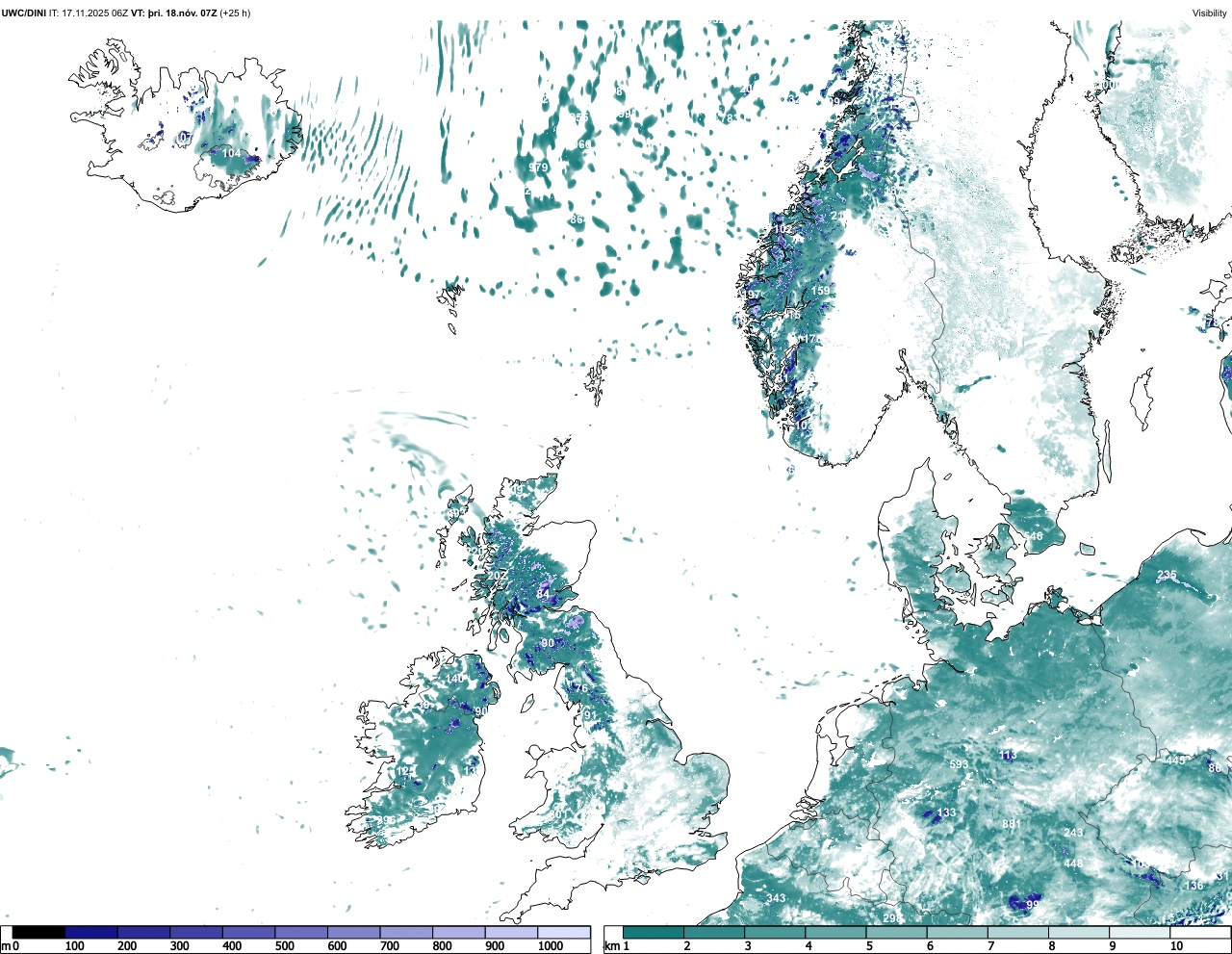Click the '881' value over central Europe
The width and height of the screenshot is (1232, 954).
1011,825
